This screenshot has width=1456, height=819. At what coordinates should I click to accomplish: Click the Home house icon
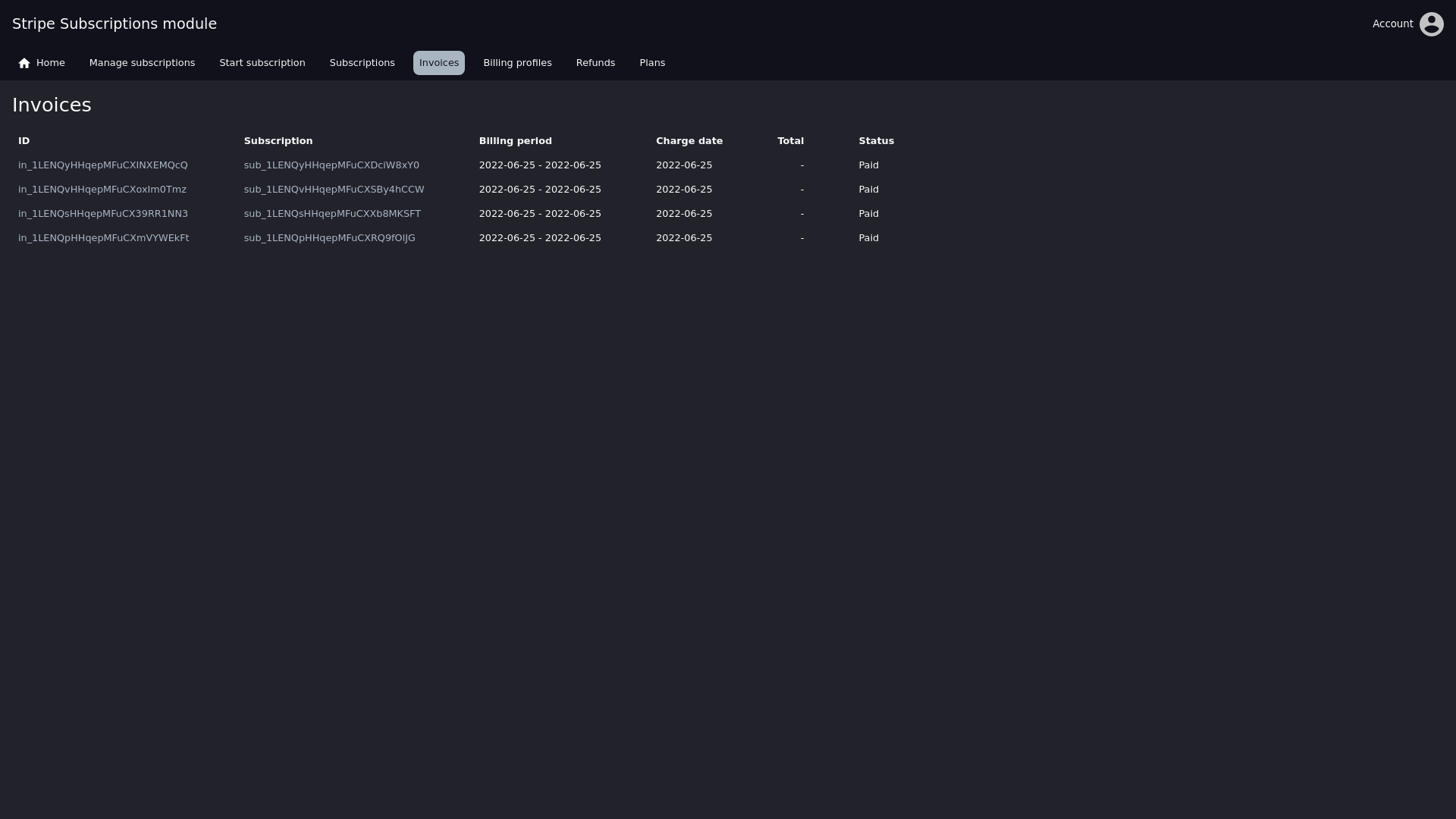pyautogui.click(x=24, y=63)
